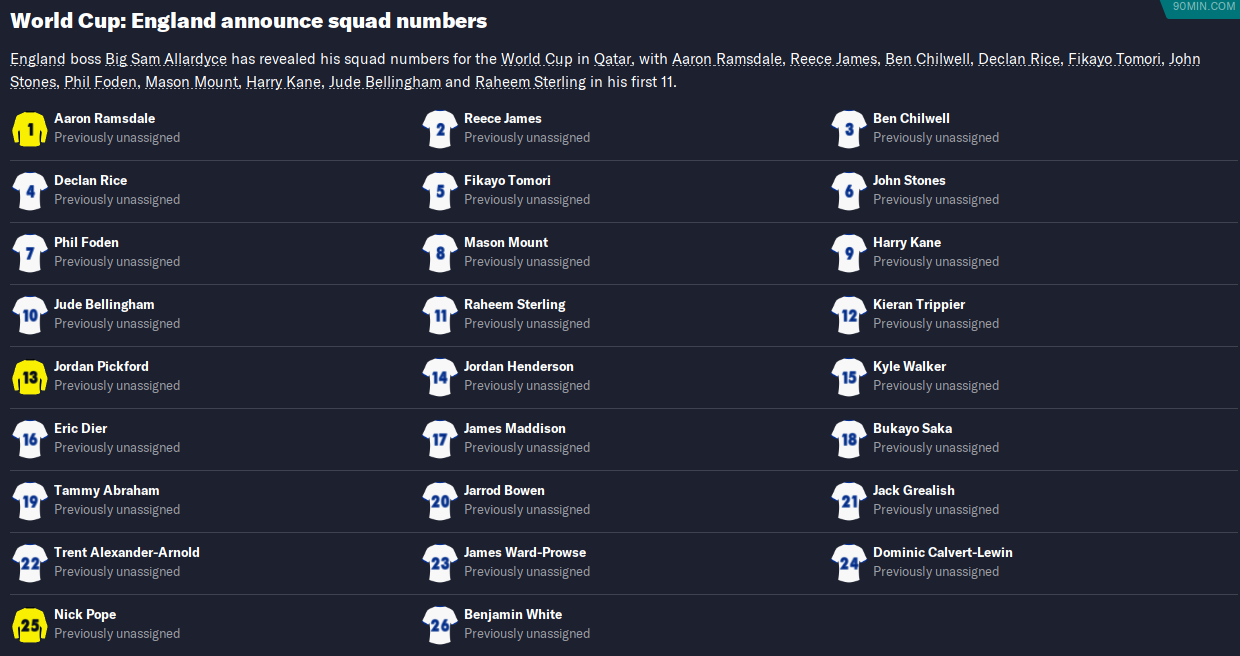Click the Fikayo Tomori link in the paragraph
Screen dimensions: 1240x656
(x=1114, y=59)
